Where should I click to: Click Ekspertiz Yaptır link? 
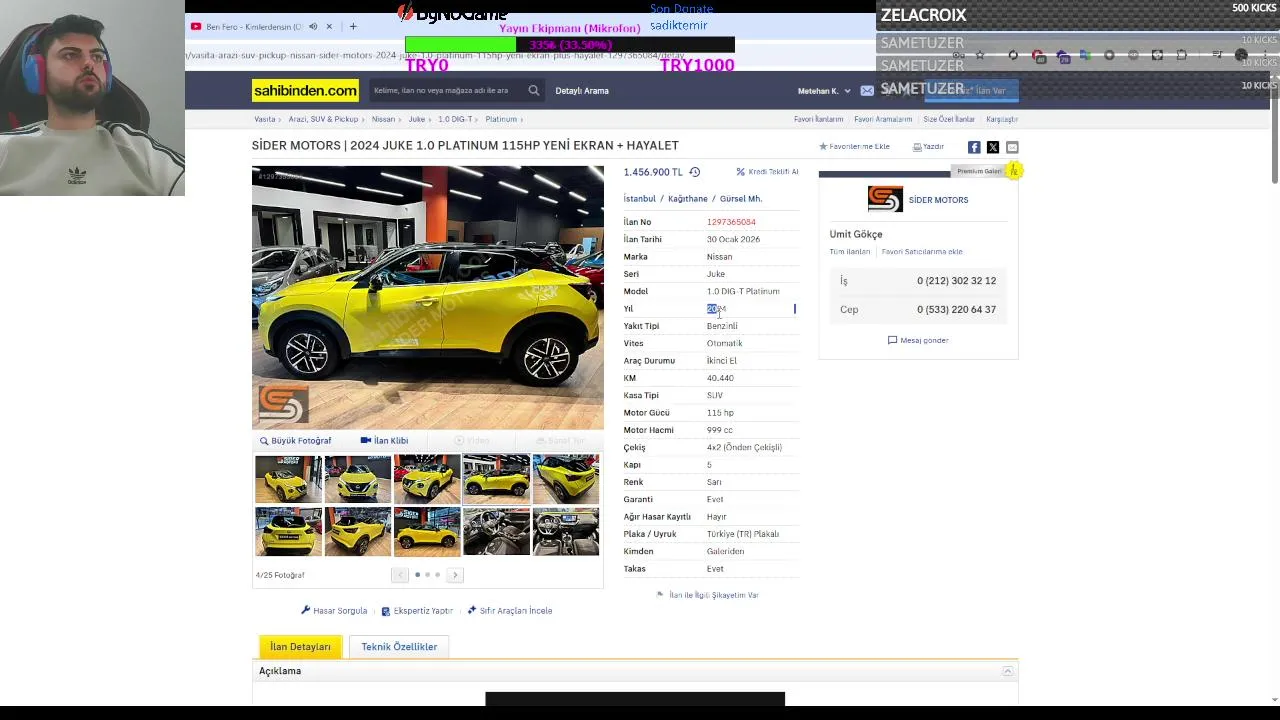point(417,611)
